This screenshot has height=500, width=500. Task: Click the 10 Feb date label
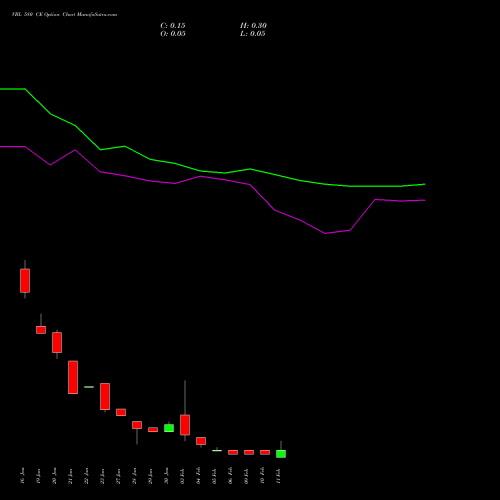coord(262,476)
